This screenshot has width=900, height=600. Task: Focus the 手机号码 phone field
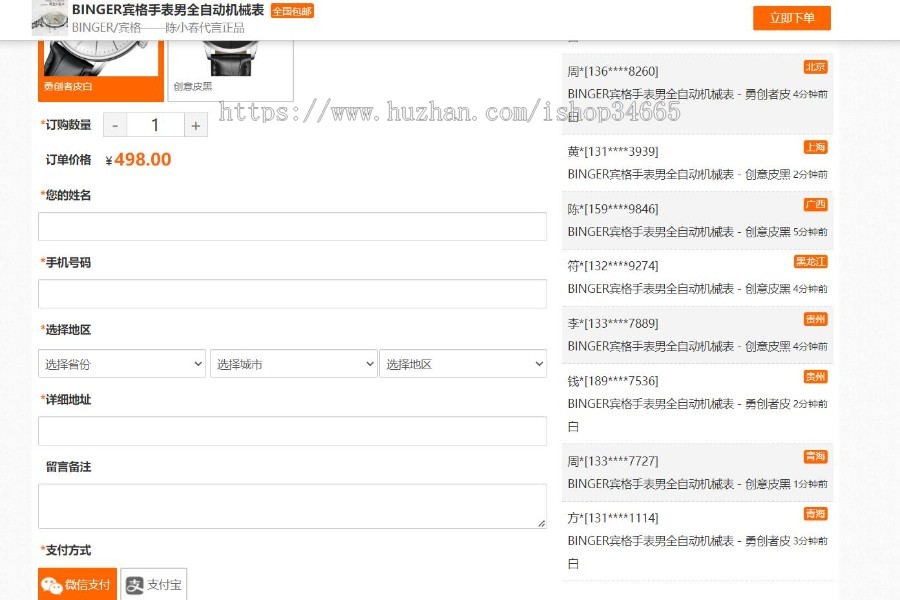click(x=292, y=293)
